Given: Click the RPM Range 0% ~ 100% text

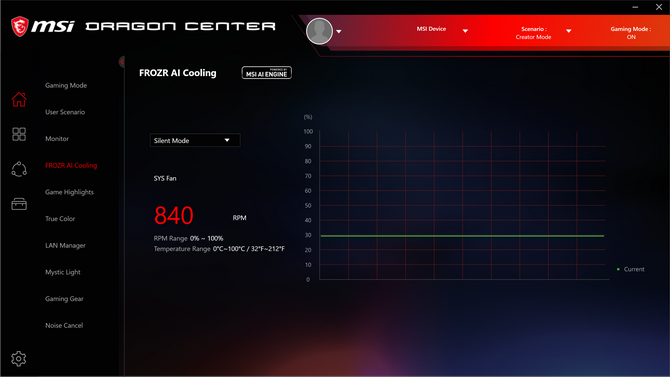Looking at the screenshot, I should (188, 238).
